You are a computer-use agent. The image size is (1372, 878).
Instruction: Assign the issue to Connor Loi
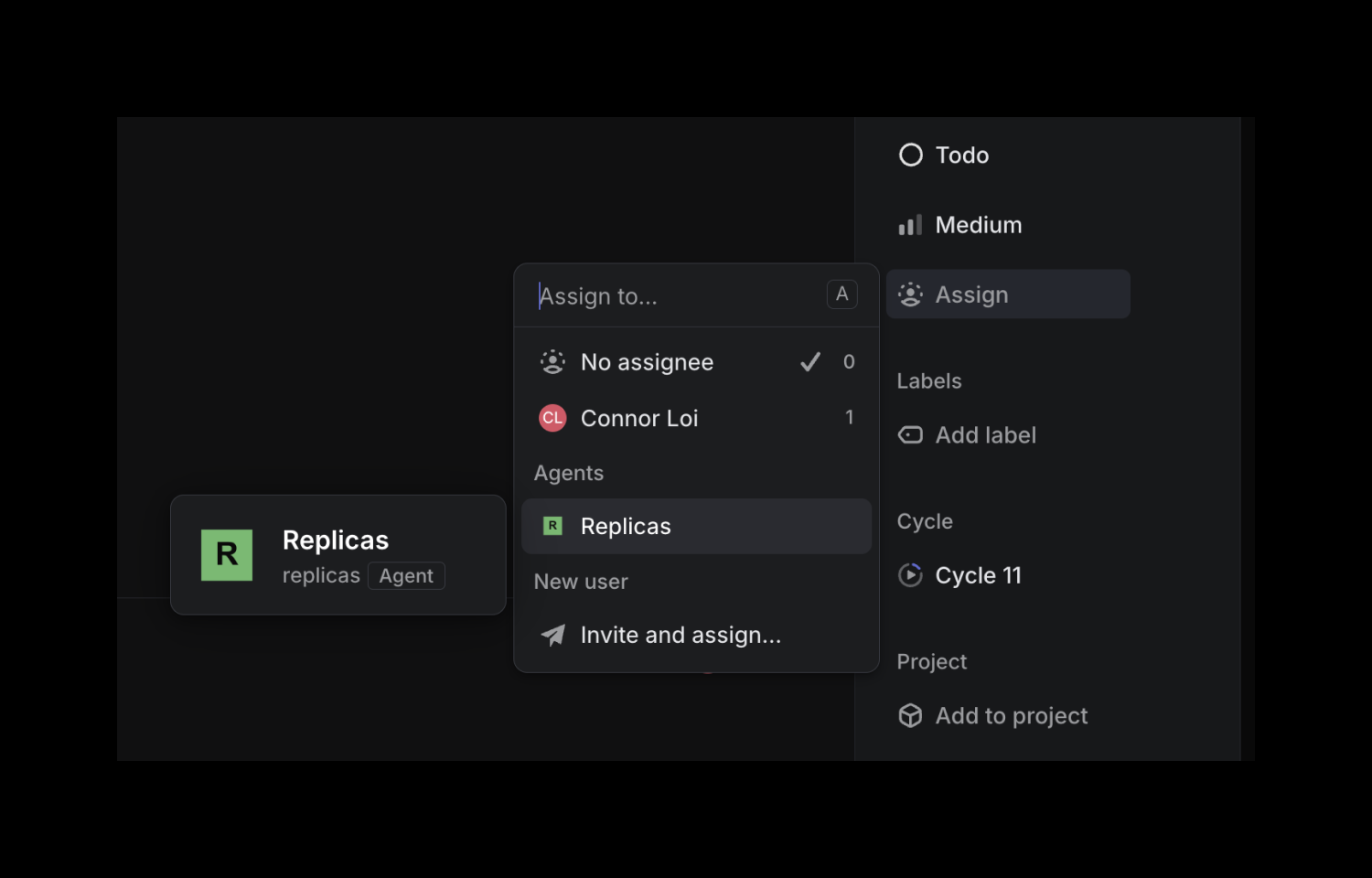click(640, 418)
